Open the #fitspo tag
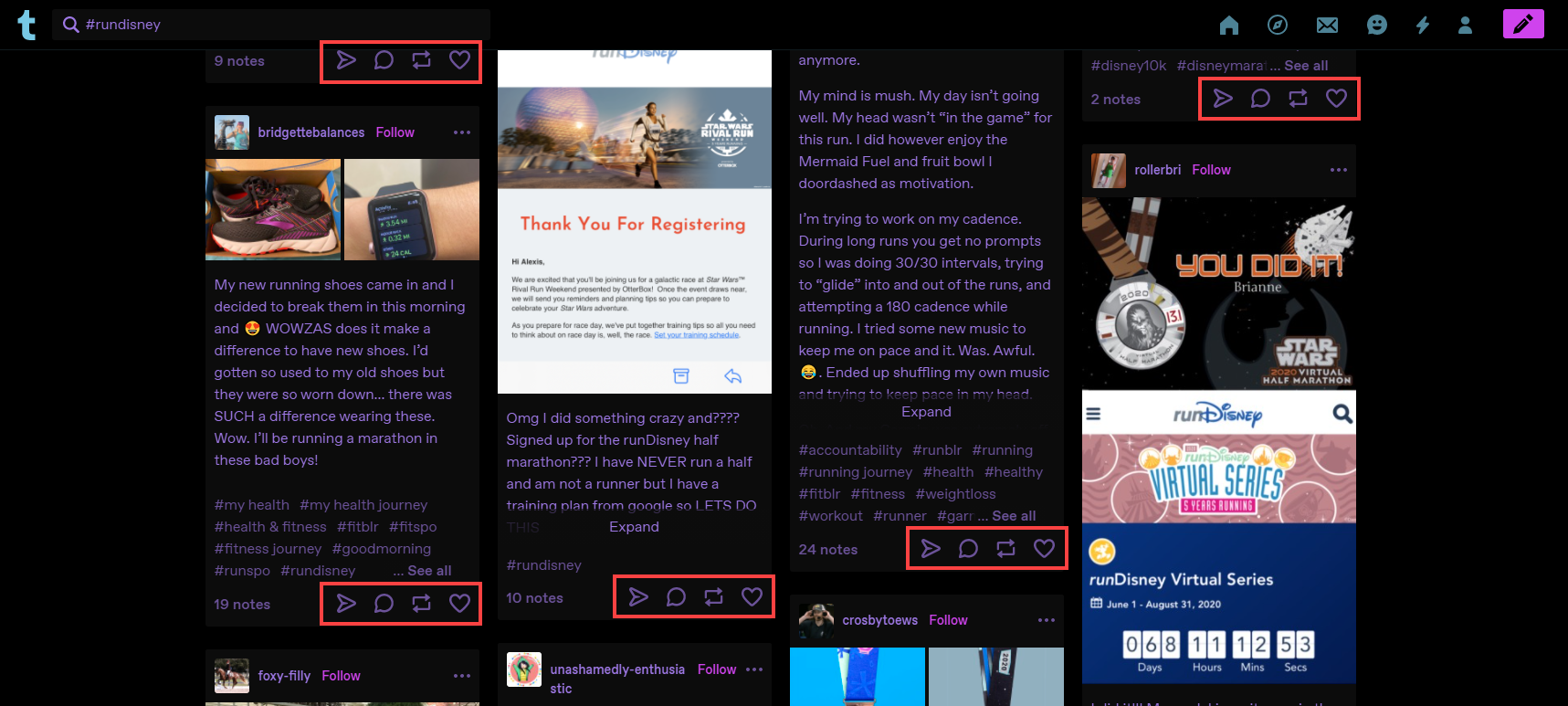 click(x=413, y=527)
